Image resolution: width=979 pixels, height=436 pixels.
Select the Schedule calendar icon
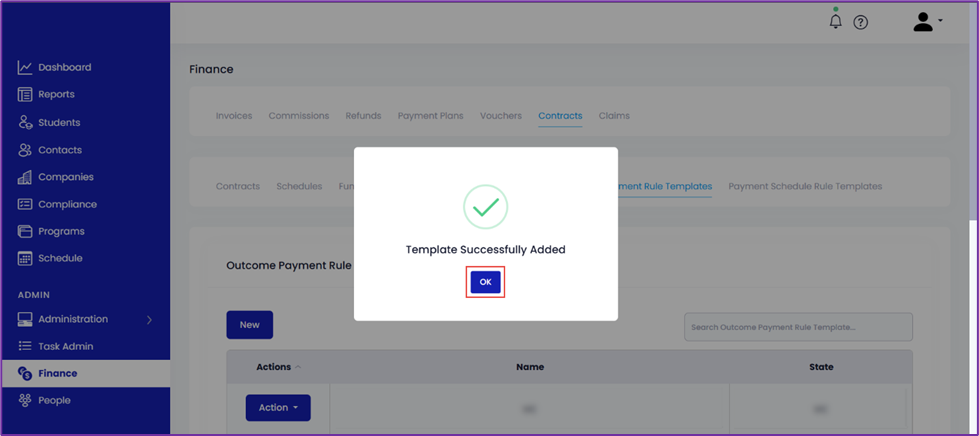click(24, 258)
